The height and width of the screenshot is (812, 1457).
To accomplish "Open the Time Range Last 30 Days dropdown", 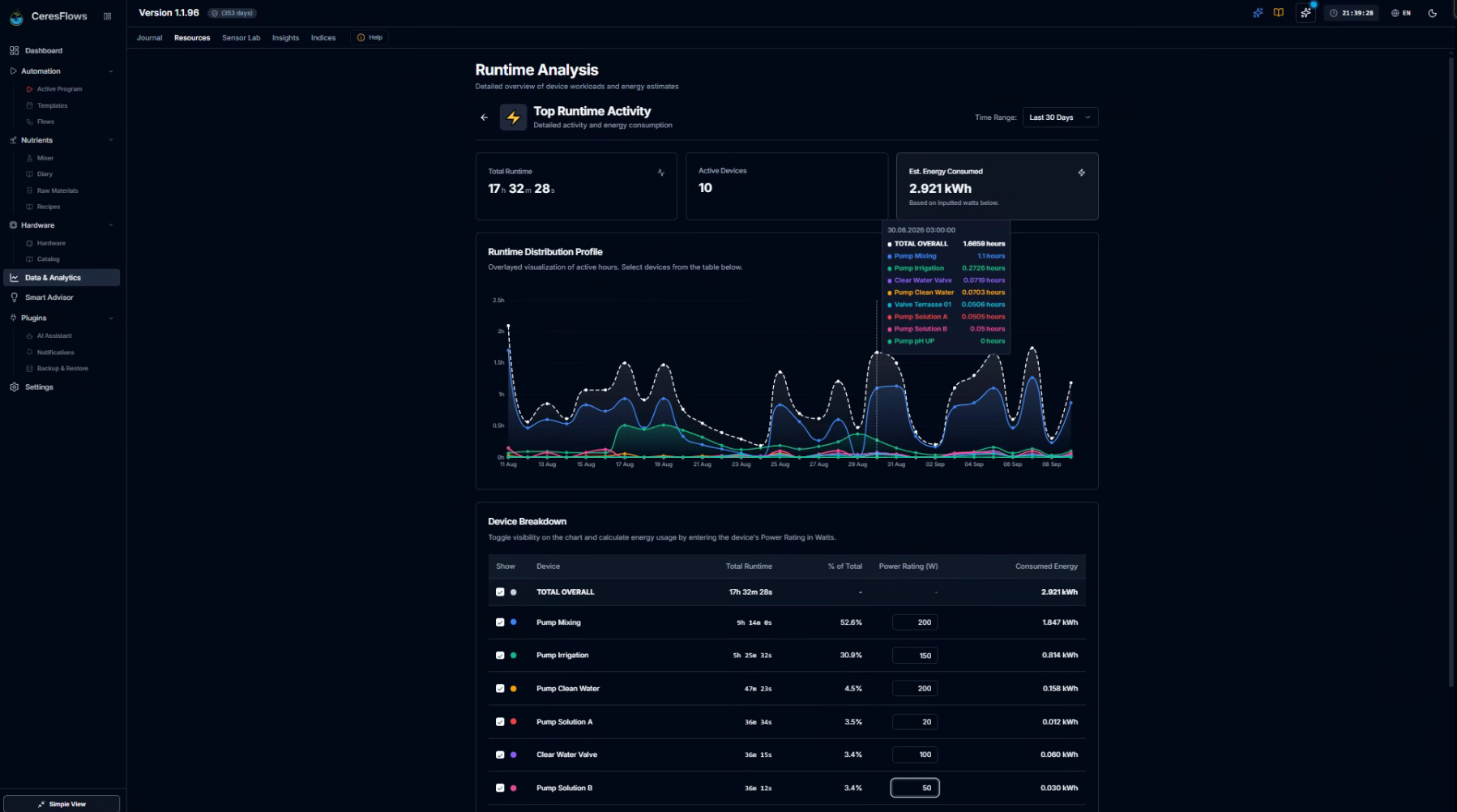I will click(1061, 118).
